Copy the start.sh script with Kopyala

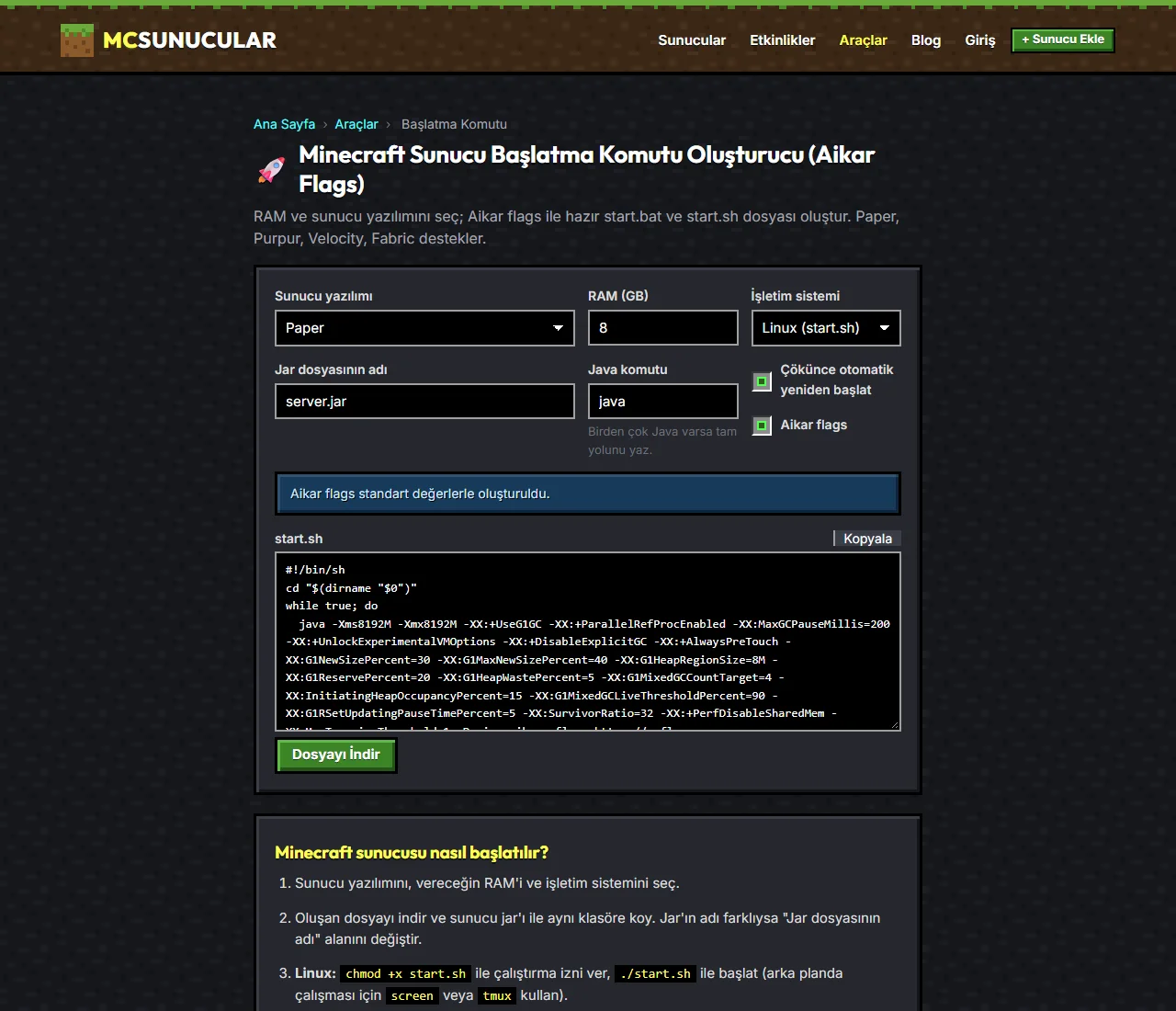[x=867, y=539]
